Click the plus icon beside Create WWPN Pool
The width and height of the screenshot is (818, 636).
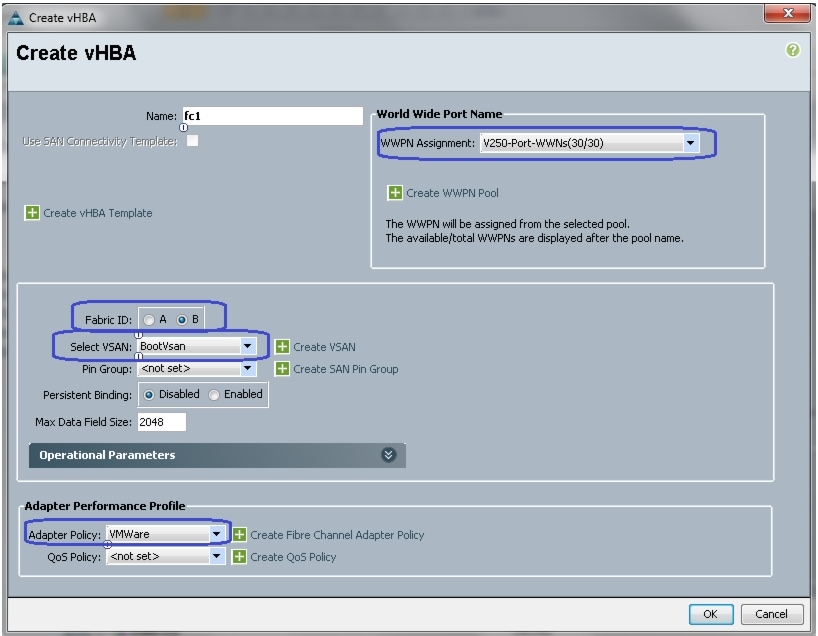pyautogui.click(x=395, y=193)
